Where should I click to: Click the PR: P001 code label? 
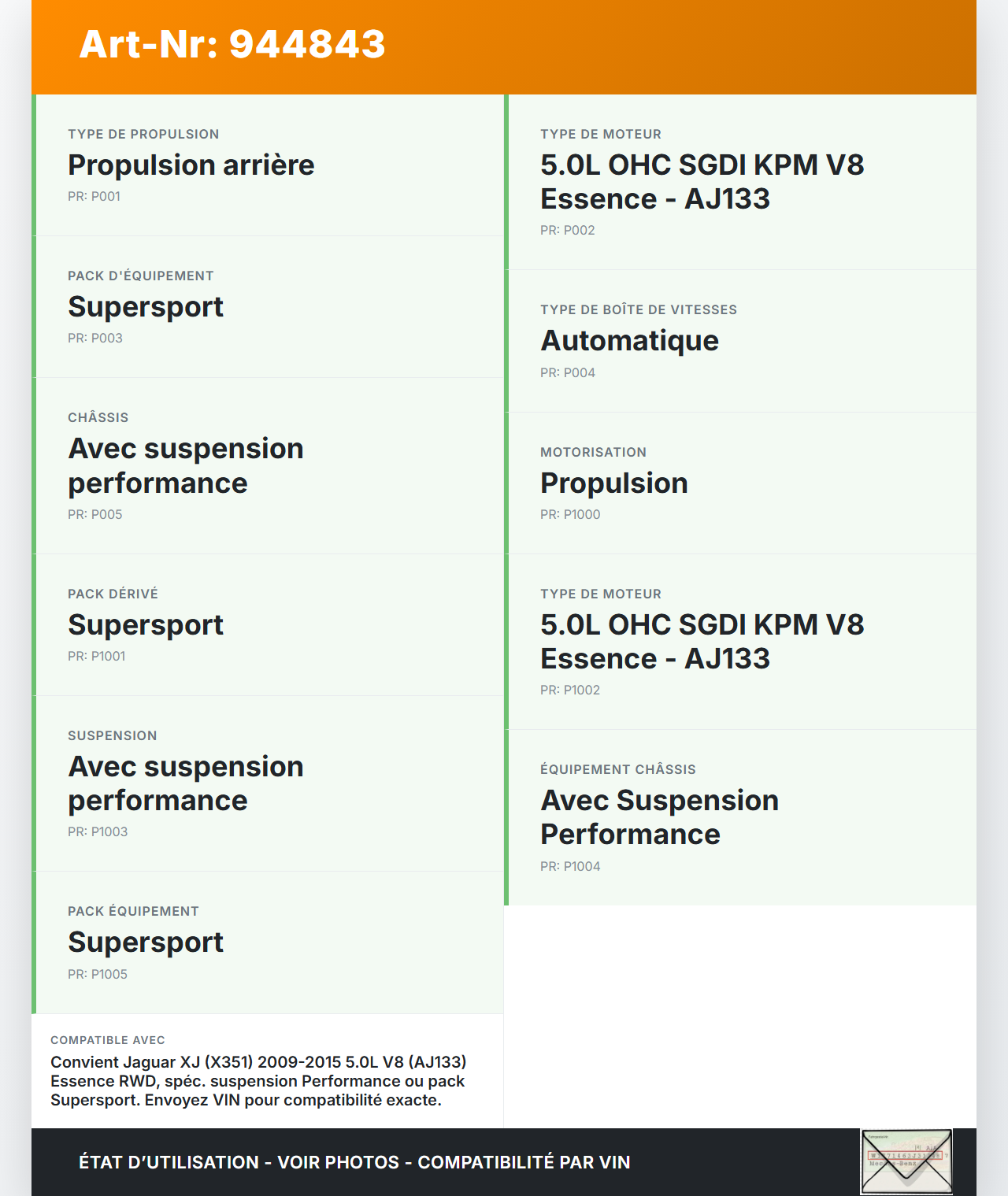click(x=94, y=197)
